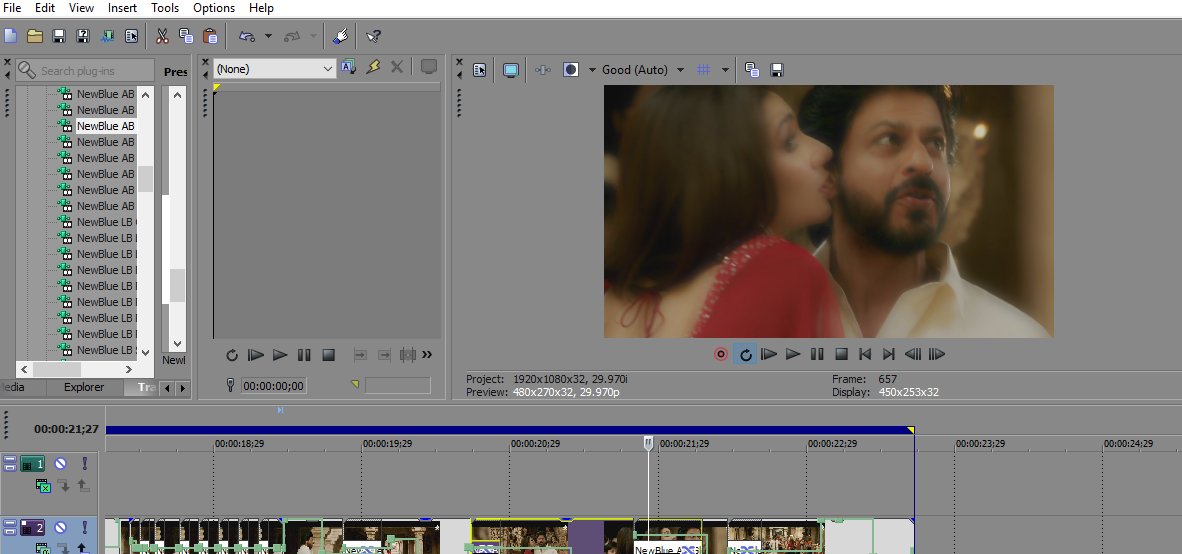Toggle preview on external monitor icon

point(510,69)
